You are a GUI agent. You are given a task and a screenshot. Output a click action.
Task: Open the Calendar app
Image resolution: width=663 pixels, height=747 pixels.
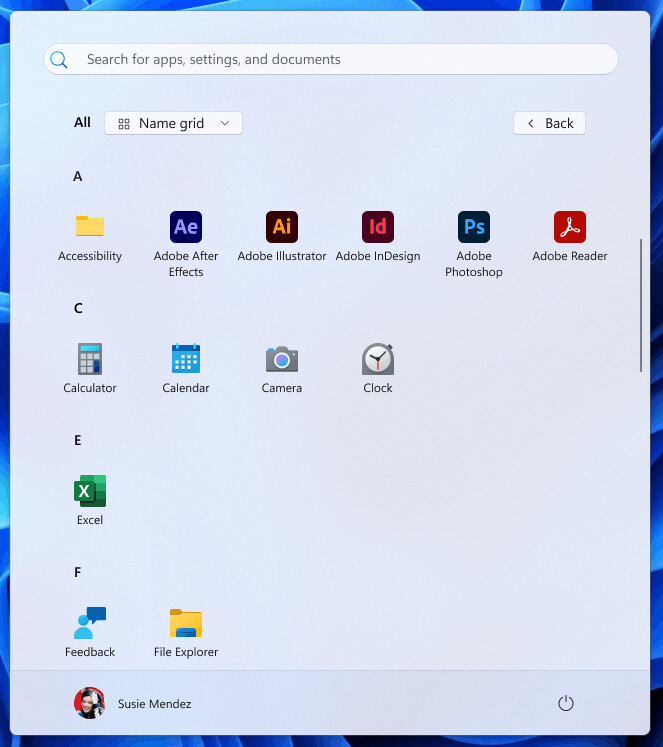click(186, 368)
